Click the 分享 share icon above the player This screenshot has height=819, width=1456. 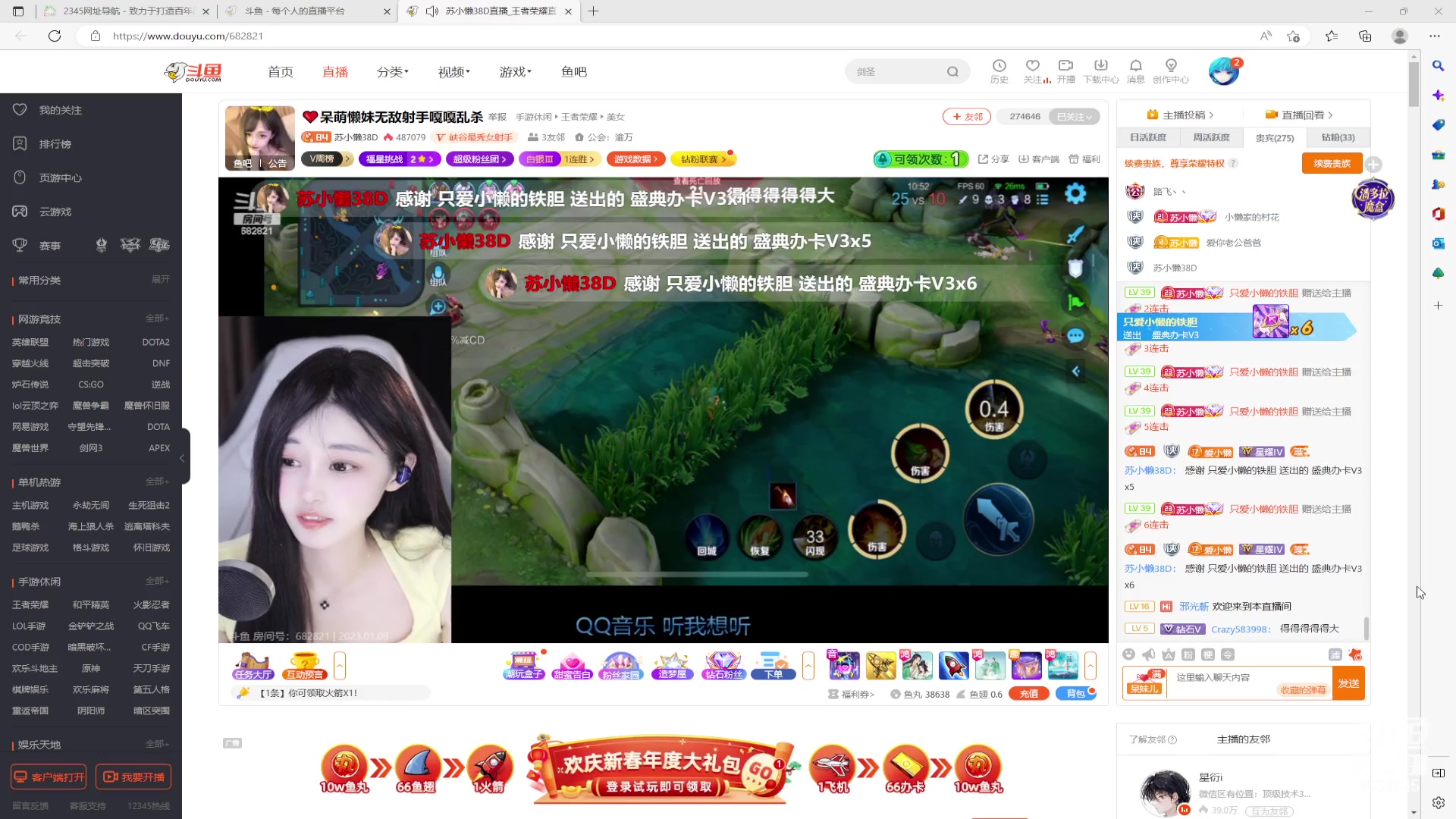pos(992,158)
